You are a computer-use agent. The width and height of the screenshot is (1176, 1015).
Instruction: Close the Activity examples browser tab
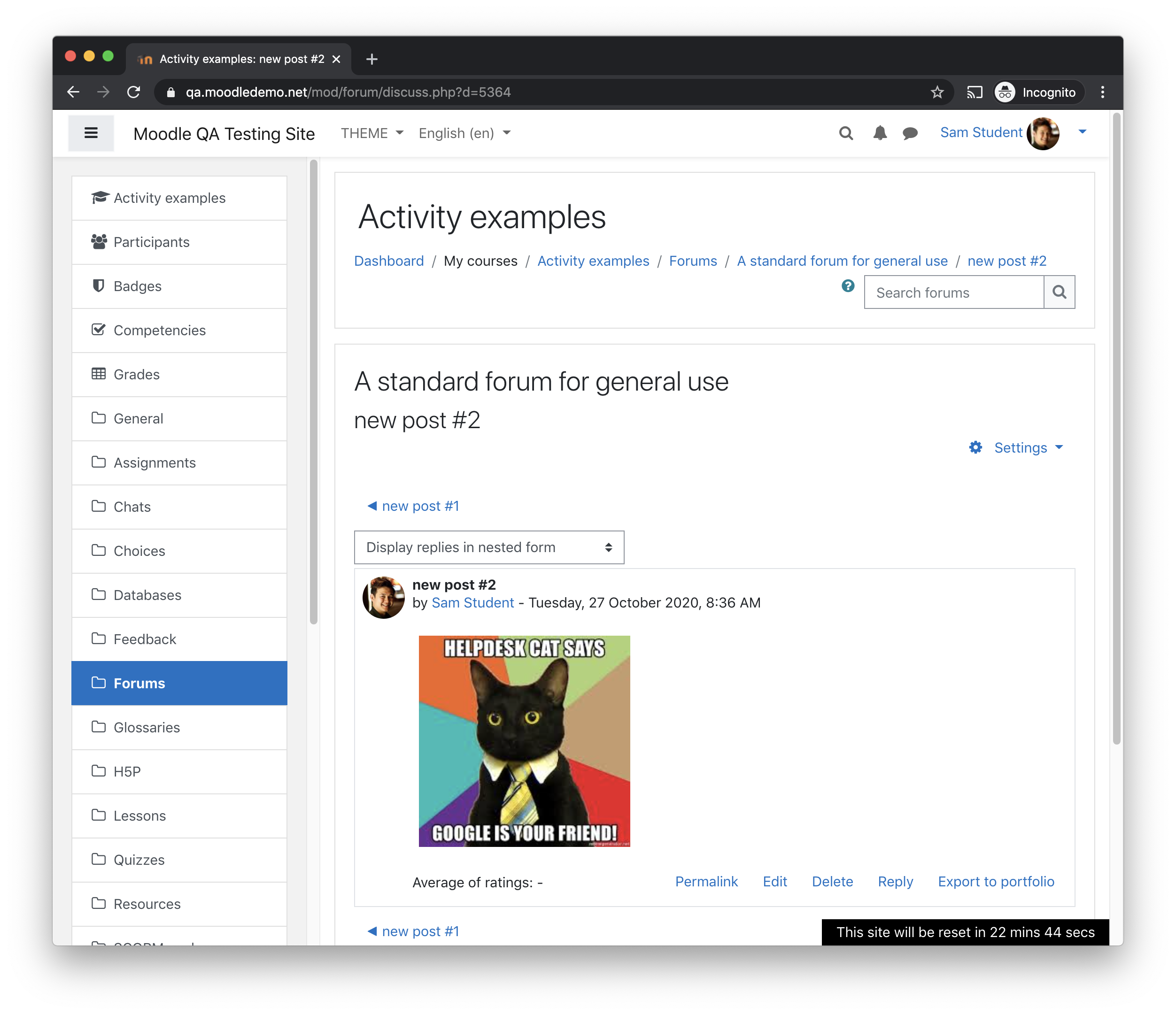click(x=336, y=59)
